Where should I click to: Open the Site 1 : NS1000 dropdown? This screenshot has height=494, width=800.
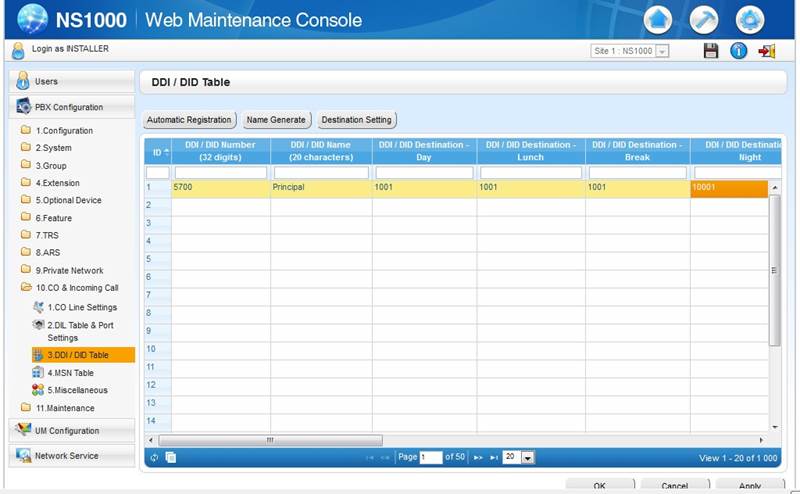tap(630, 51)
